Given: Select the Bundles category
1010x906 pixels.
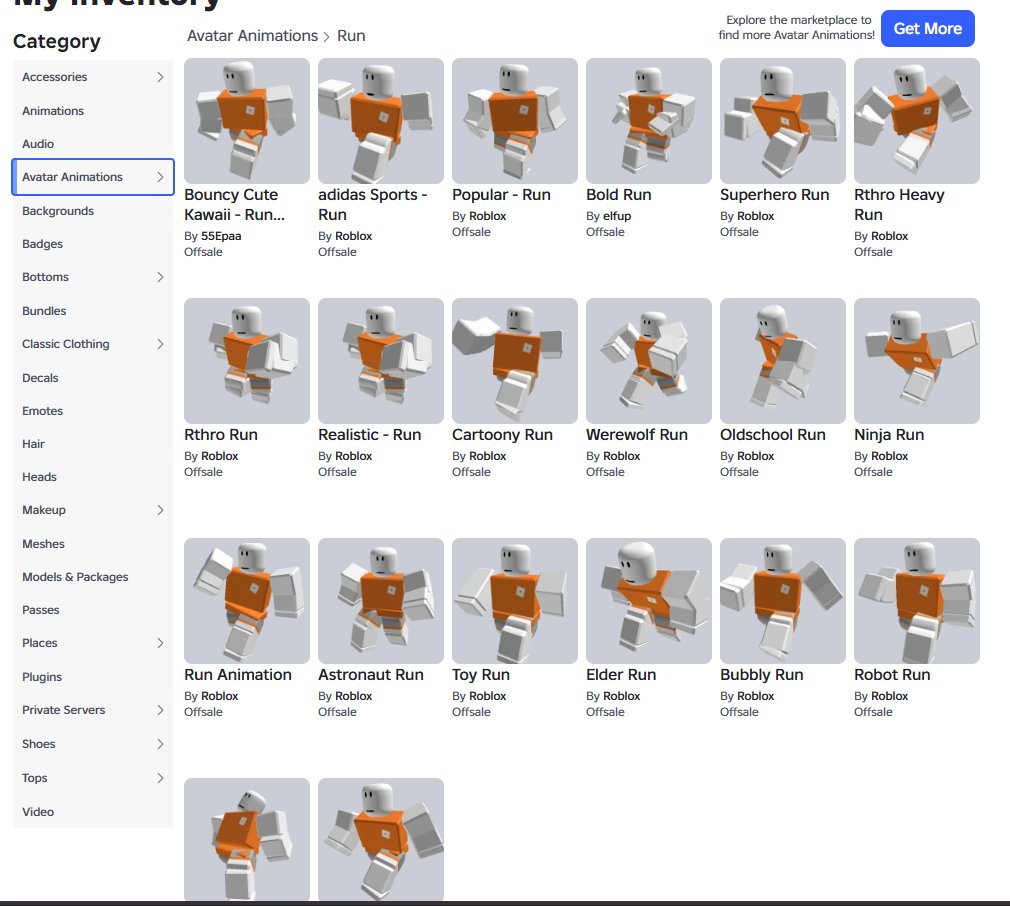Looking at the screenshot, I should pyautogui.click(x=93, y=310).
